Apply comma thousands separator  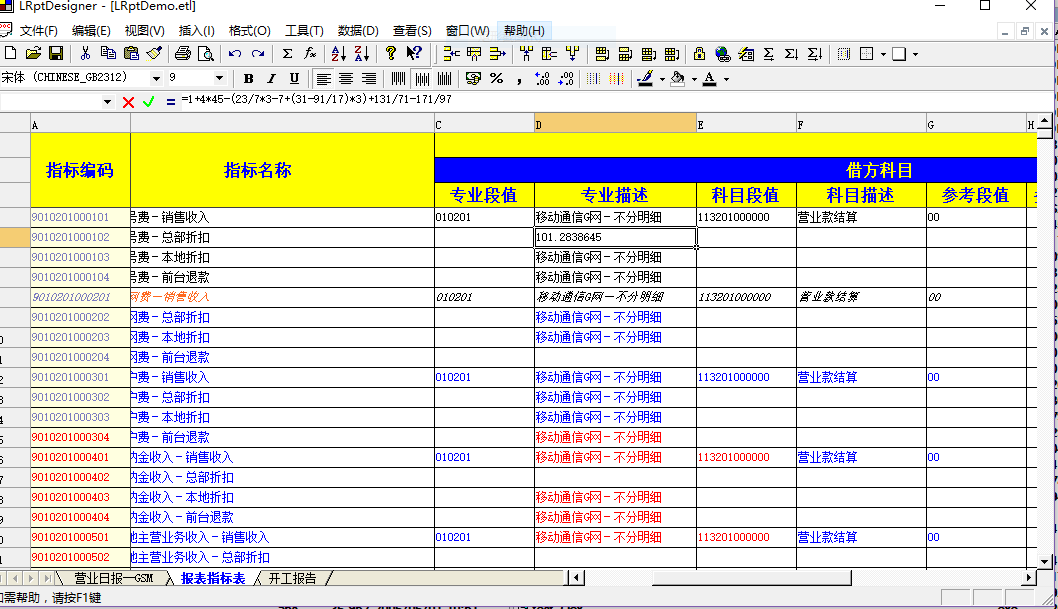coord(519,78)
